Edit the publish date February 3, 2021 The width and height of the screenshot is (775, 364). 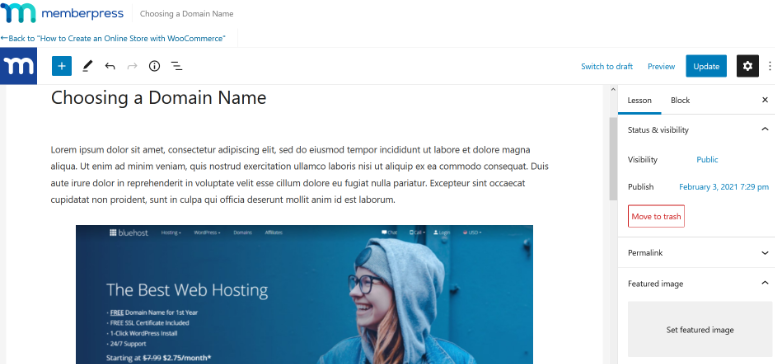pyautogui.click(x=724, y=187)
